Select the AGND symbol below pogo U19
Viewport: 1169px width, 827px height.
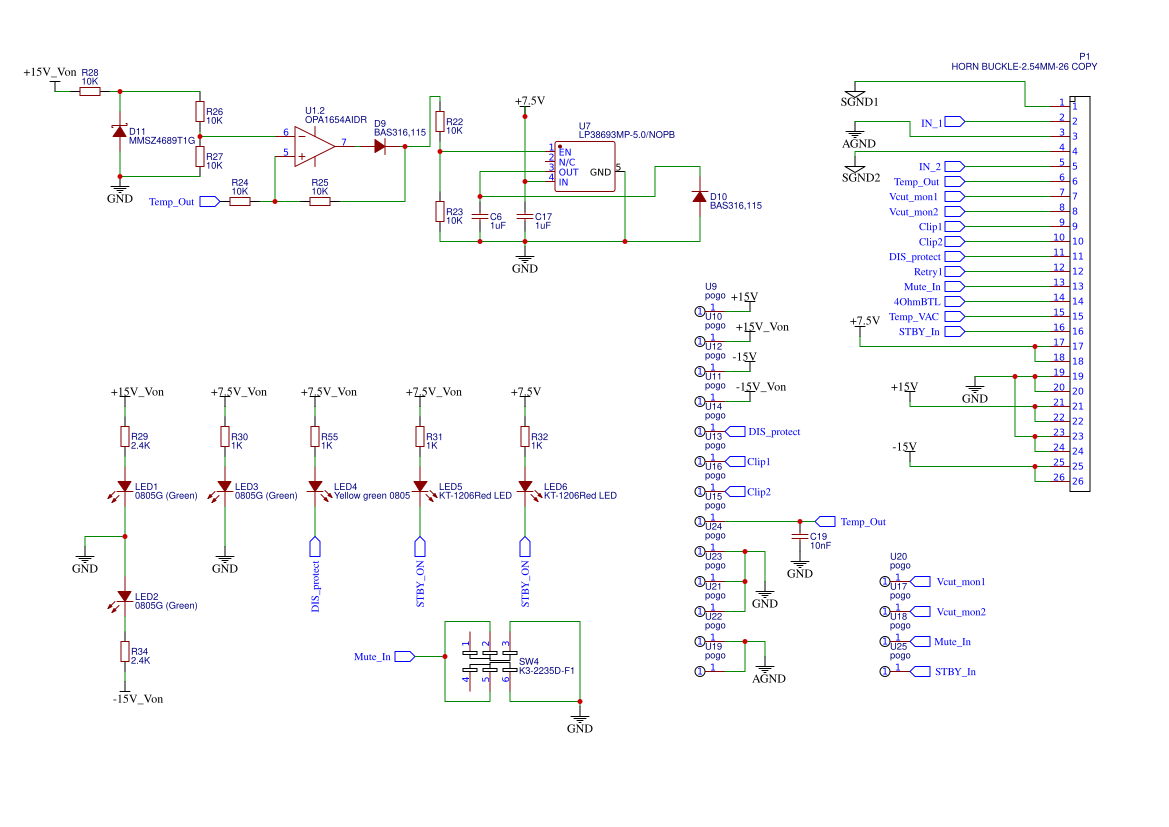click(x=765, y=671)
